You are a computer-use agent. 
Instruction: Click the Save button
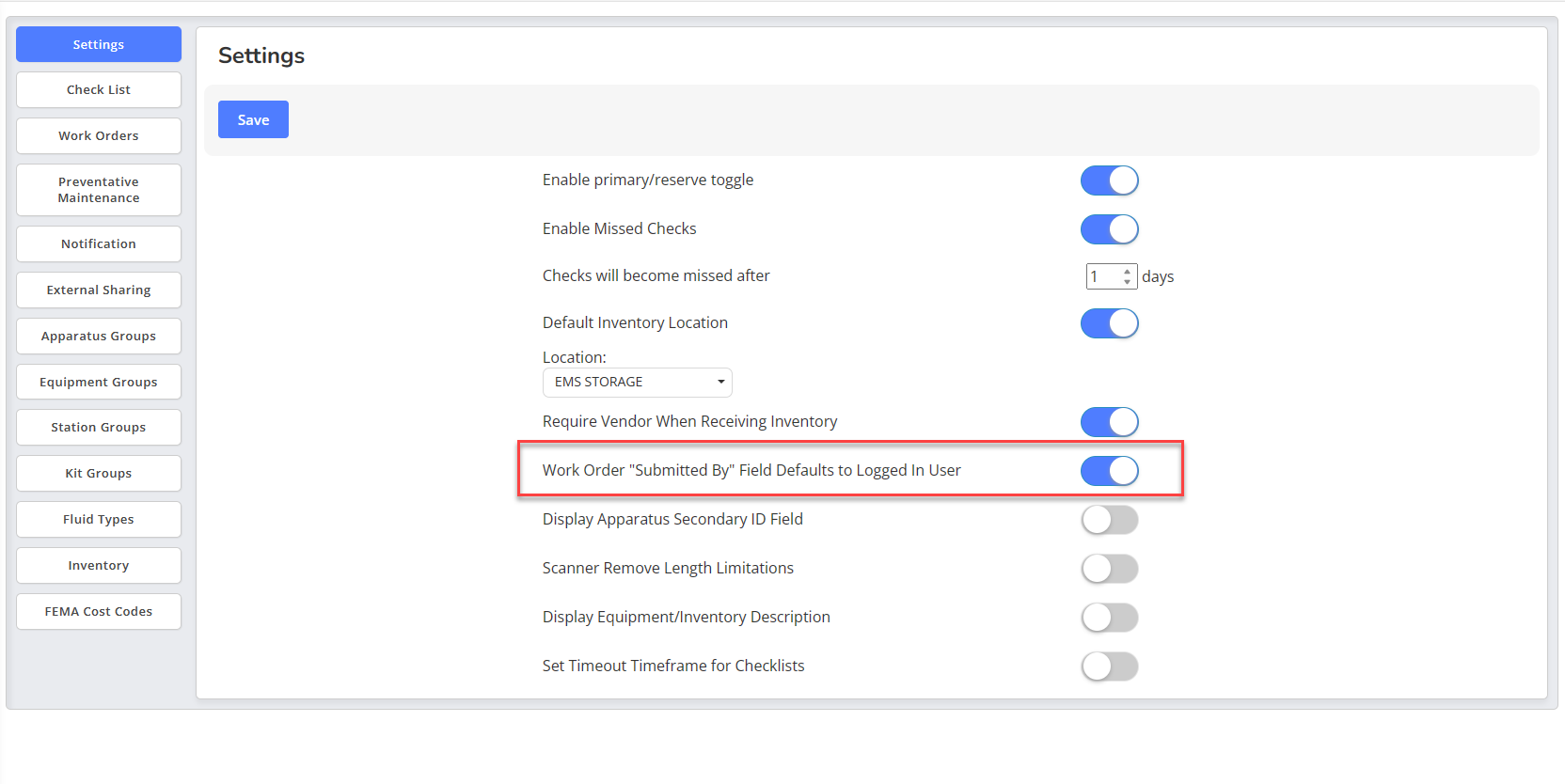(253, 119)
